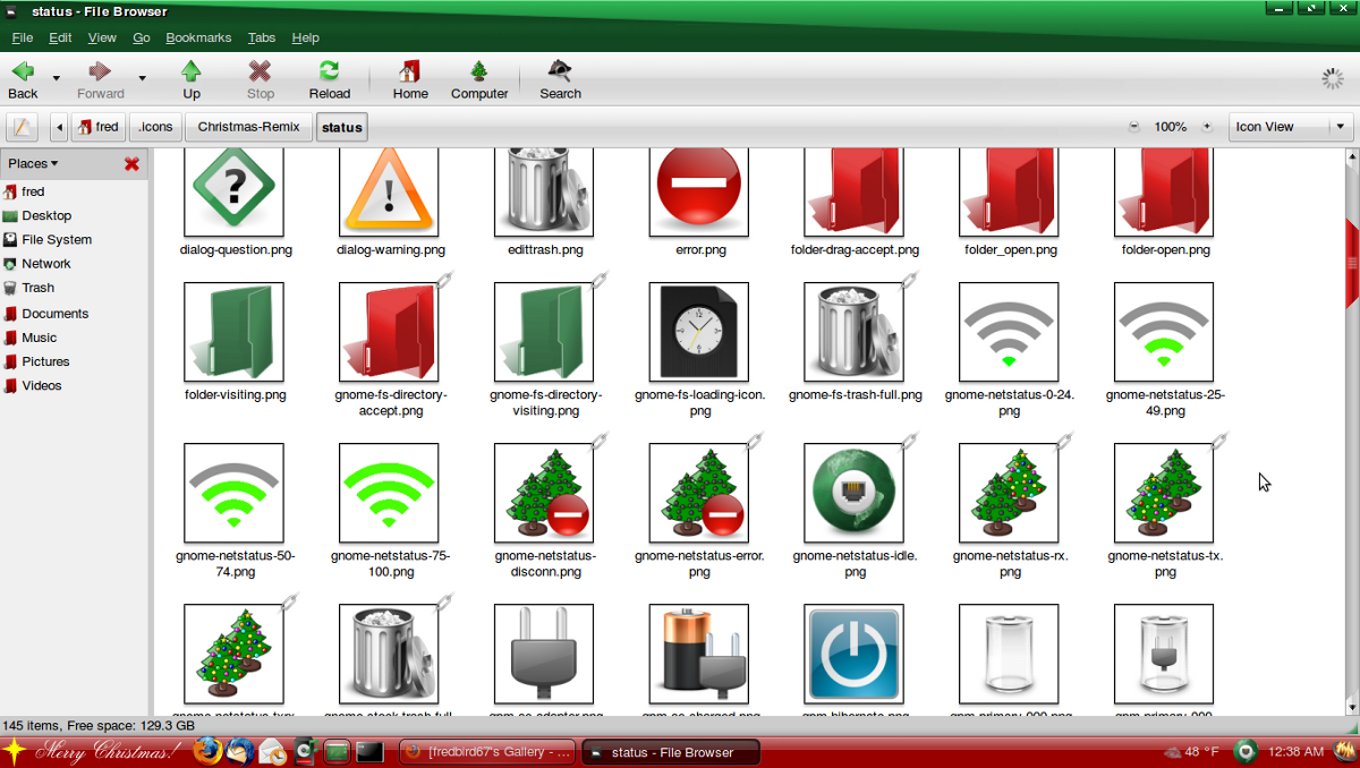Select the error.png red circle icon

pos(699,191)
